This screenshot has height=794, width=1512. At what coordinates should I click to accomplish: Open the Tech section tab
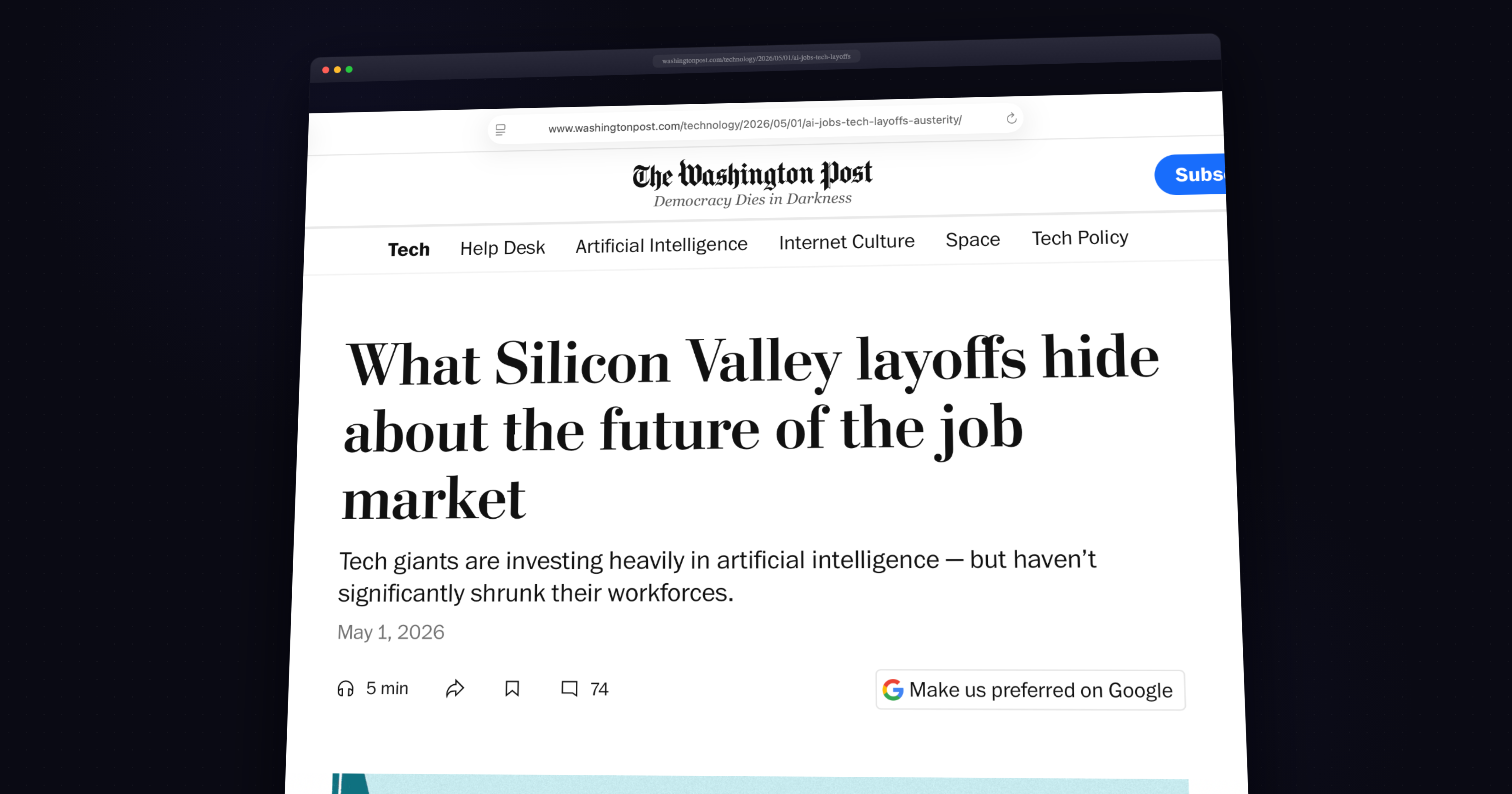(409, 250)
